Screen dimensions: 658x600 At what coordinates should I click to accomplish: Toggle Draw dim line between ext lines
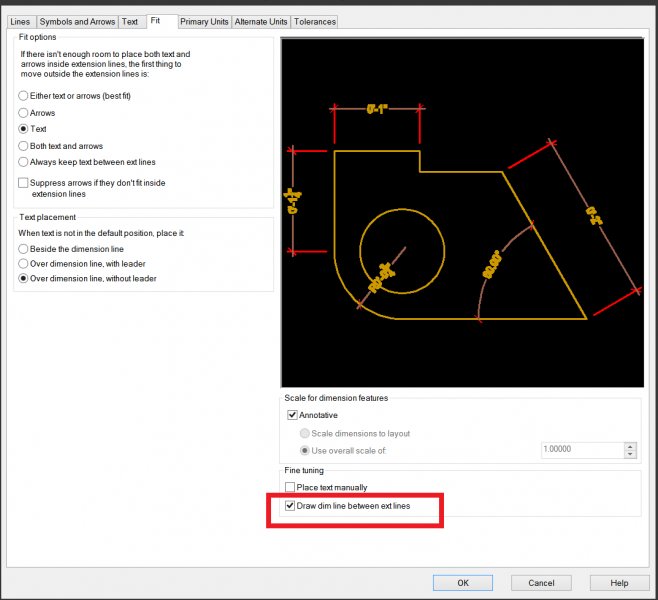(290, 506)
